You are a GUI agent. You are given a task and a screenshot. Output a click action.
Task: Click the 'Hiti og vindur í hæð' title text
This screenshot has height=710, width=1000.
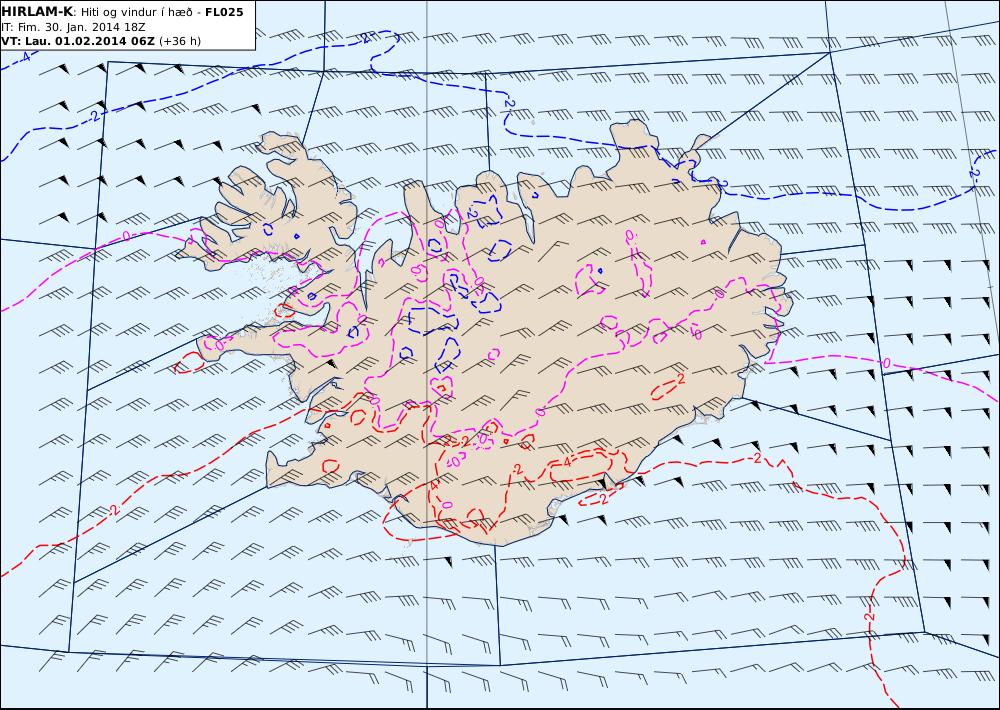tap(137, 12)
